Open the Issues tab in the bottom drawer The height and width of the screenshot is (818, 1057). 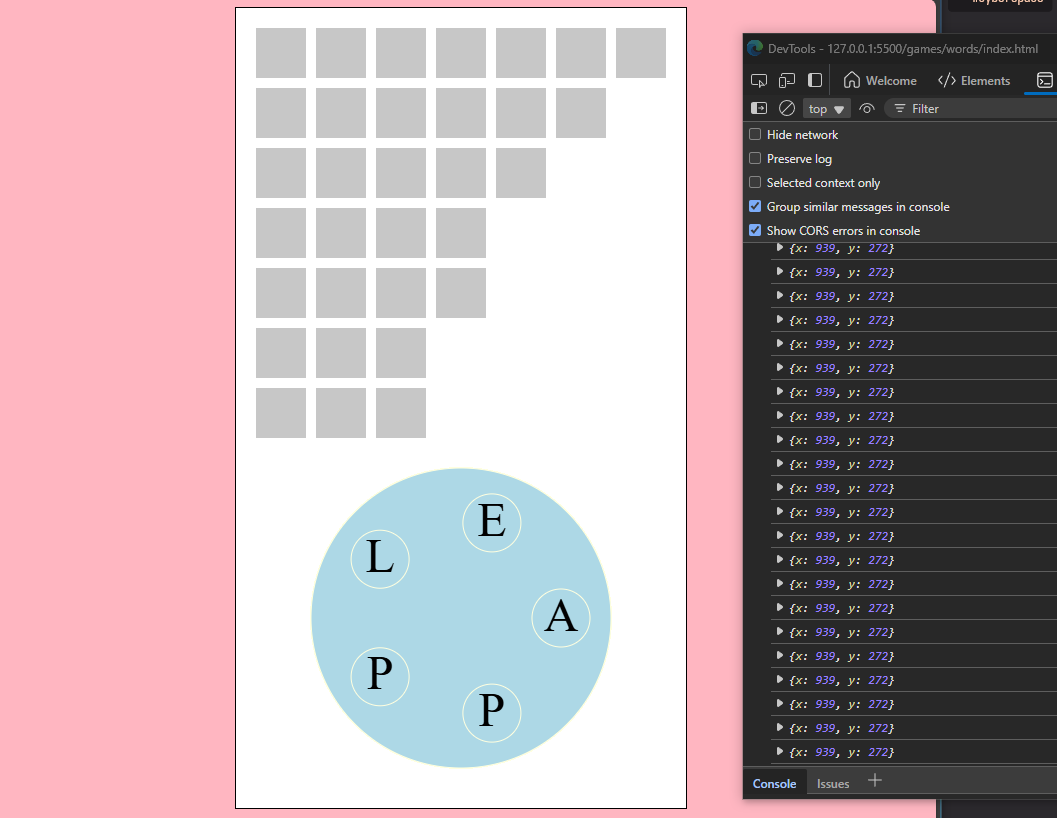(833, 784)
